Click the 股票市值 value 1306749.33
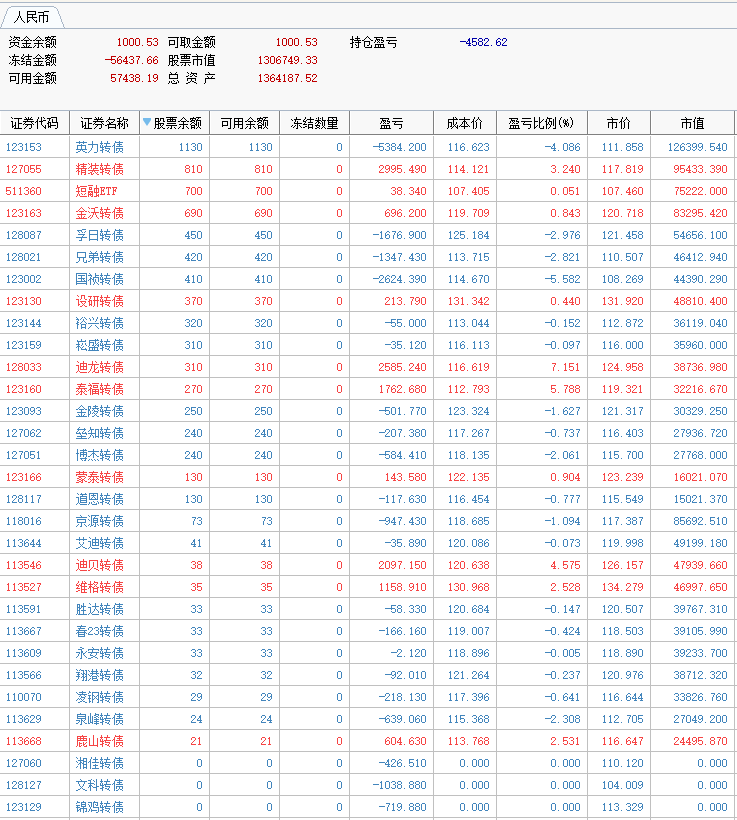The image size is (737, 820). pos(287,60)
